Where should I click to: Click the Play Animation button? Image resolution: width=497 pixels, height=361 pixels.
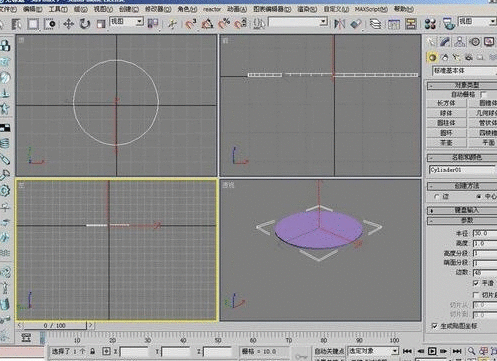[432, 351]
